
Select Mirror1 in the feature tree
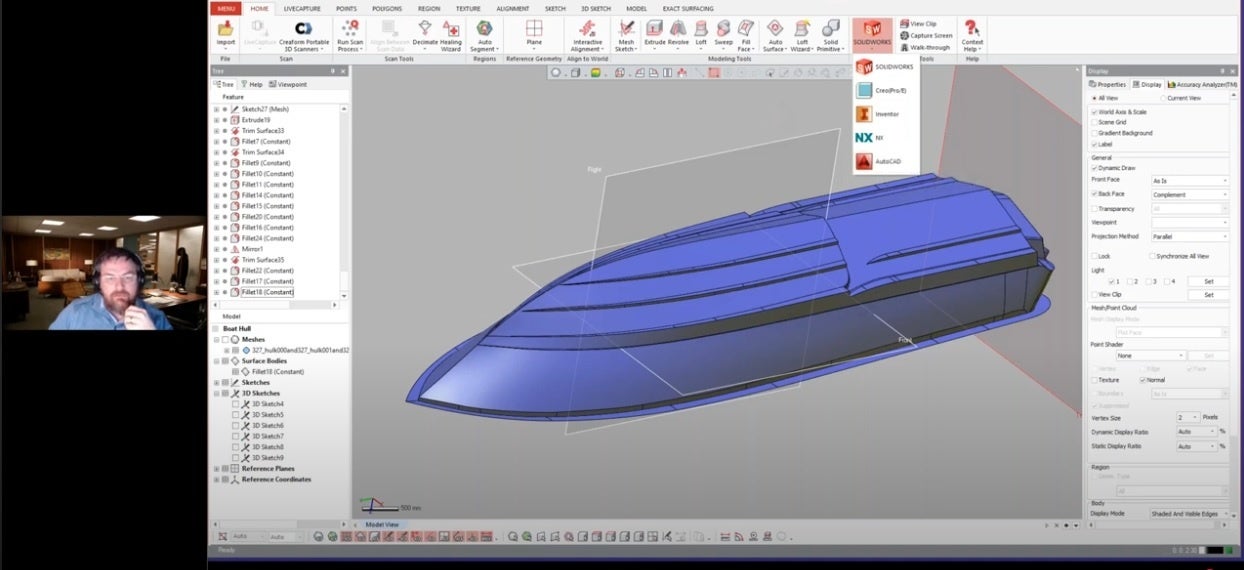click(x=252, y=249)
